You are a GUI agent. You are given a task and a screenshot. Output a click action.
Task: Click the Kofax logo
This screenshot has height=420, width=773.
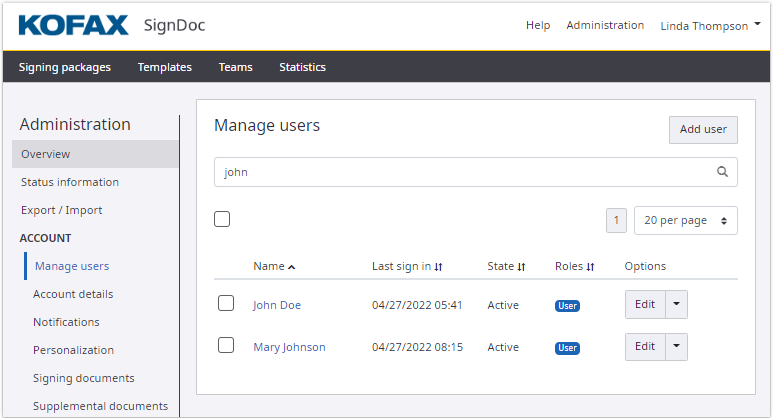pos(73,25)
